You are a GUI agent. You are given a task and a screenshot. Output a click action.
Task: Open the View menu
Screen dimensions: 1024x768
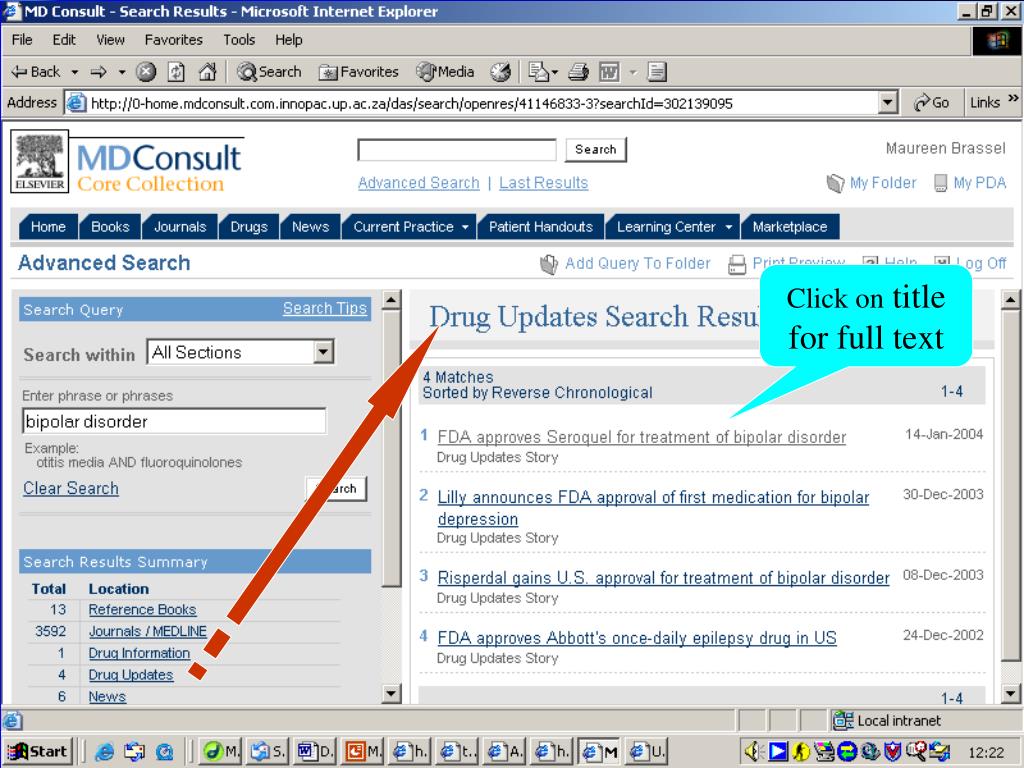pyautogui.click(x=110, y=40)
